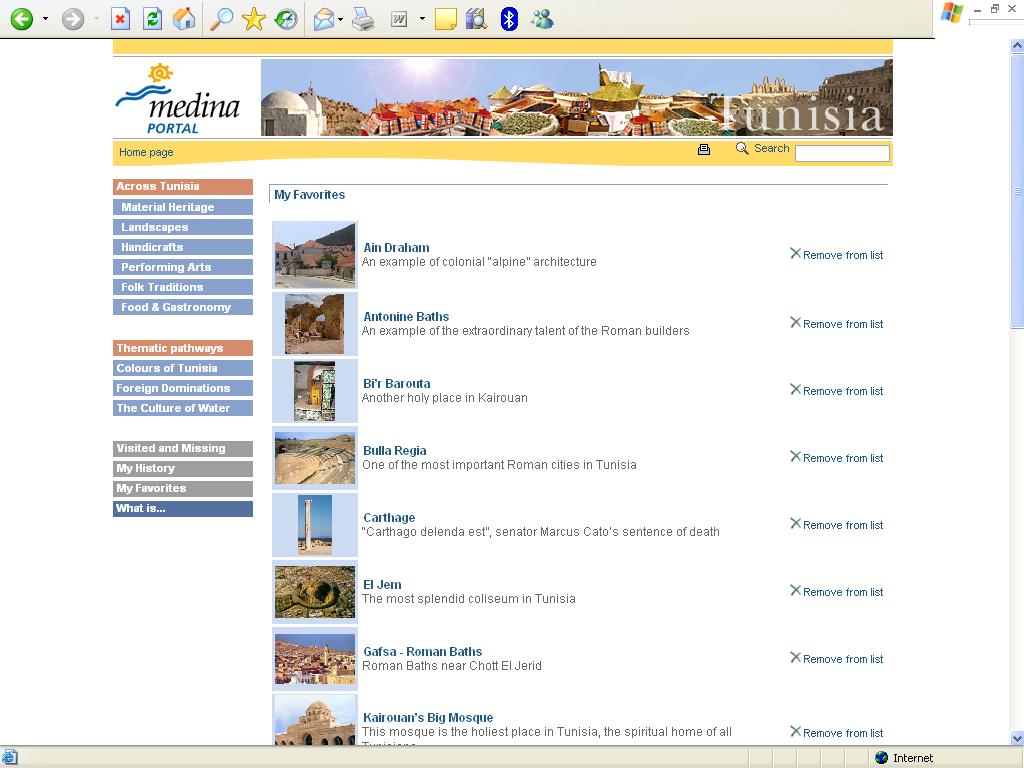Screen dimensions: 1024x768
Task: Open Across Tunisia menu section
Action: 183,187
